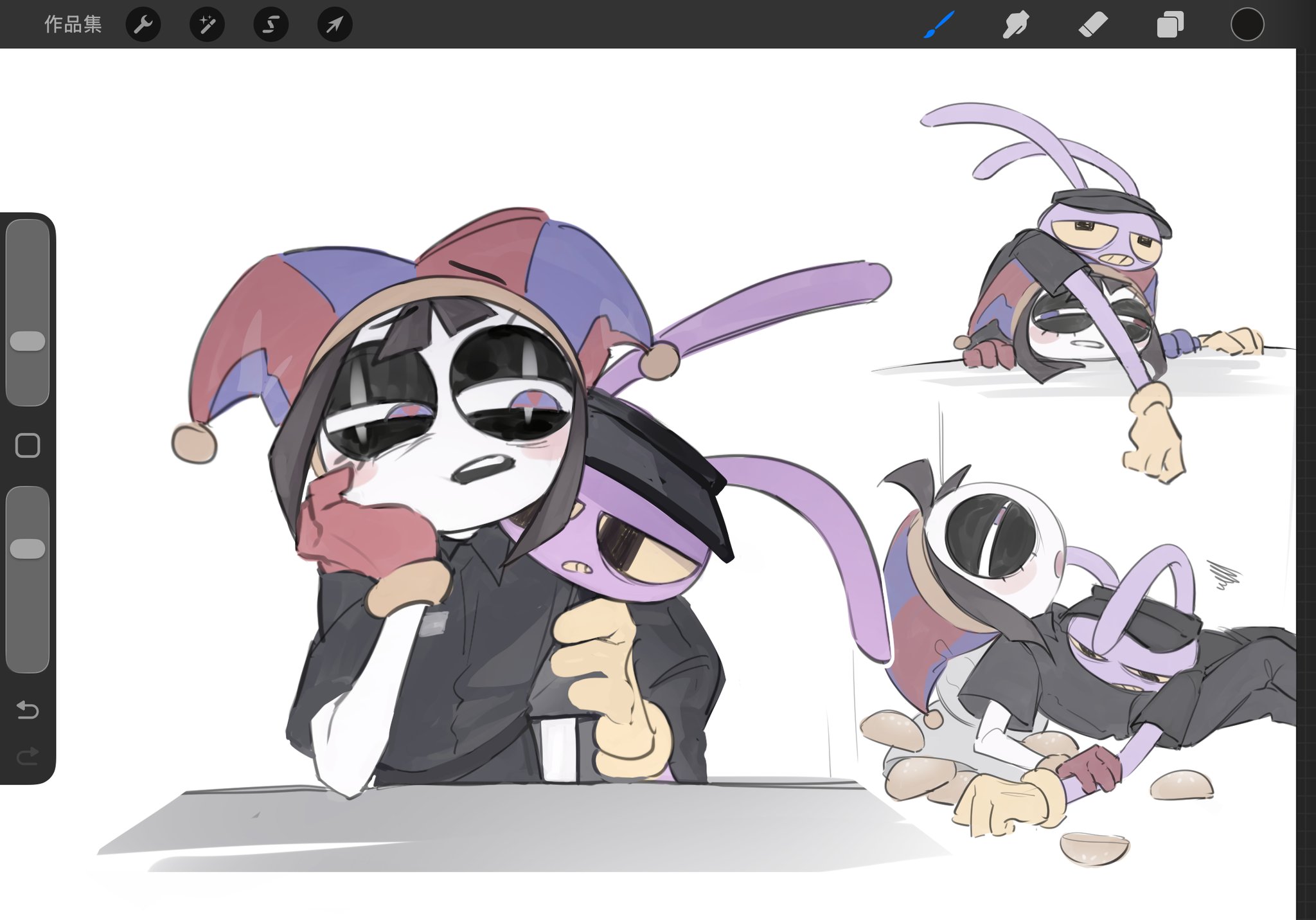Open the 作品集 gallery
Viewport: 1316px width, 920px height.
point(73,24)
